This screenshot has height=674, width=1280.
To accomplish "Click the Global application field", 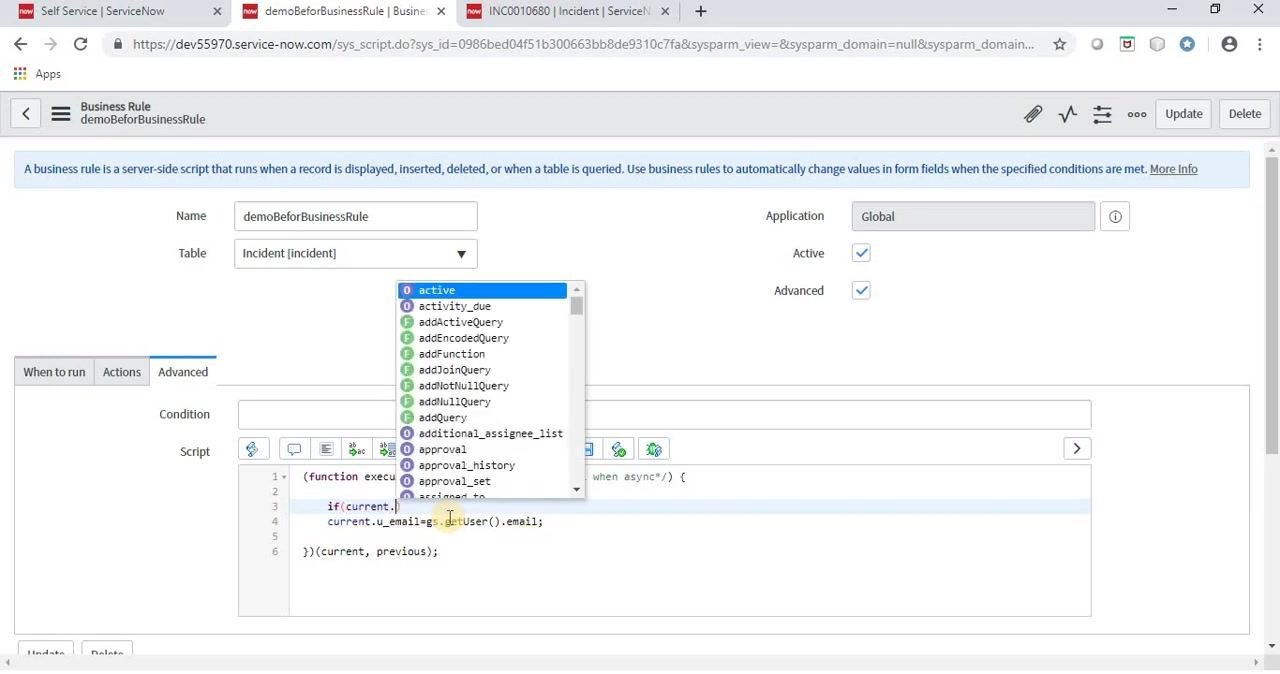I will (973, 216).
